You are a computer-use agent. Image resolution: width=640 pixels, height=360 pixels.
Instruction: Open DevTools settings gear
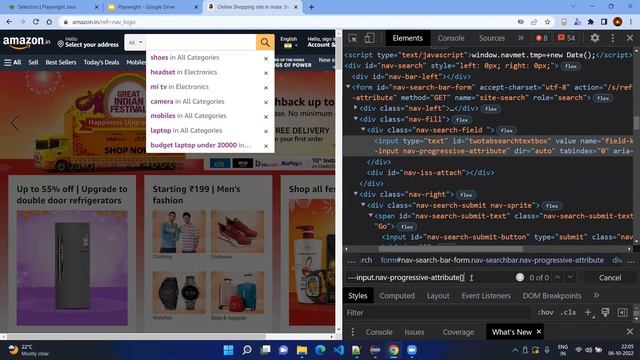tap(595, 38)
